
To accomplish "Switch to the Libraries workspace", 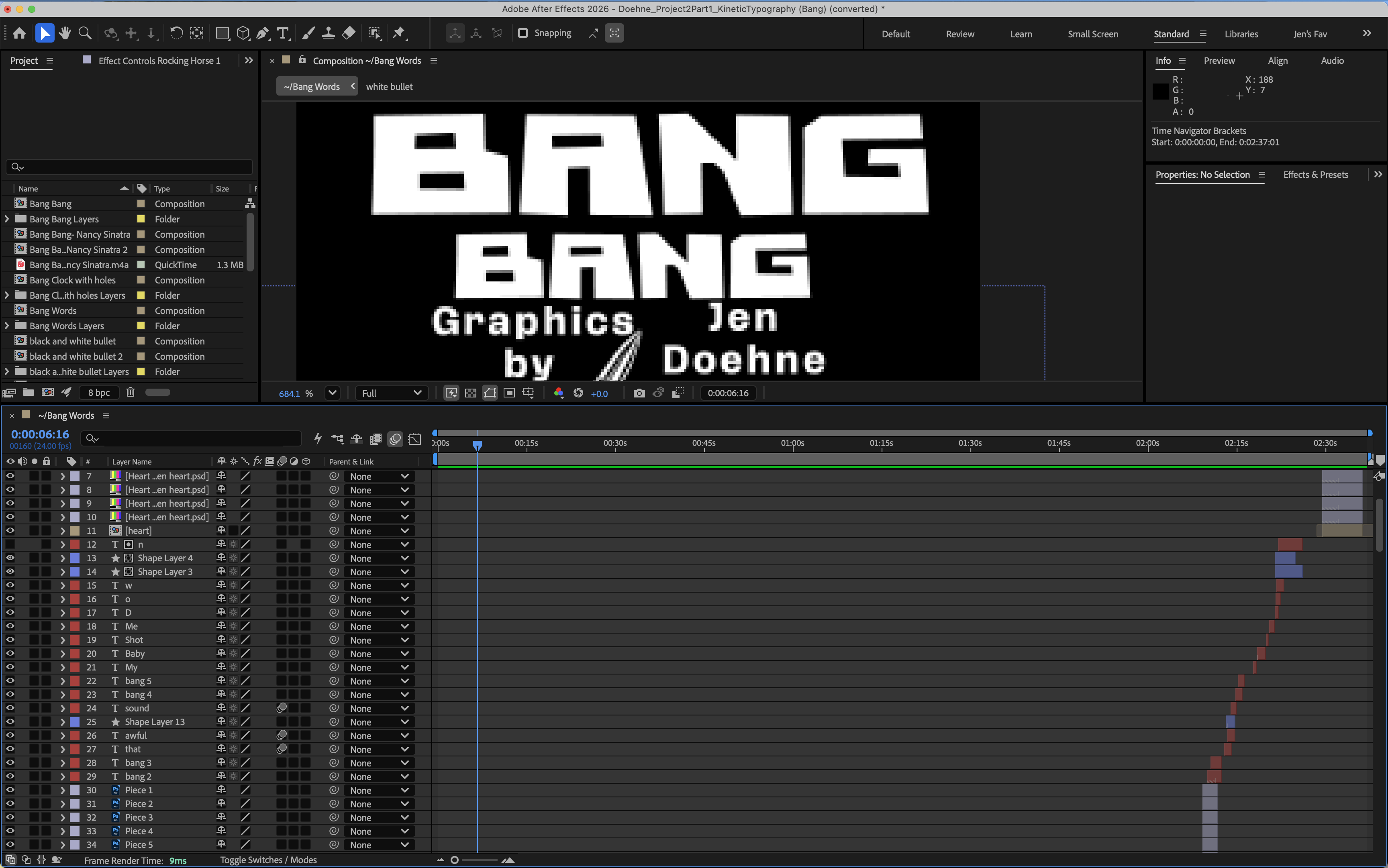I will pos(1241,34).
